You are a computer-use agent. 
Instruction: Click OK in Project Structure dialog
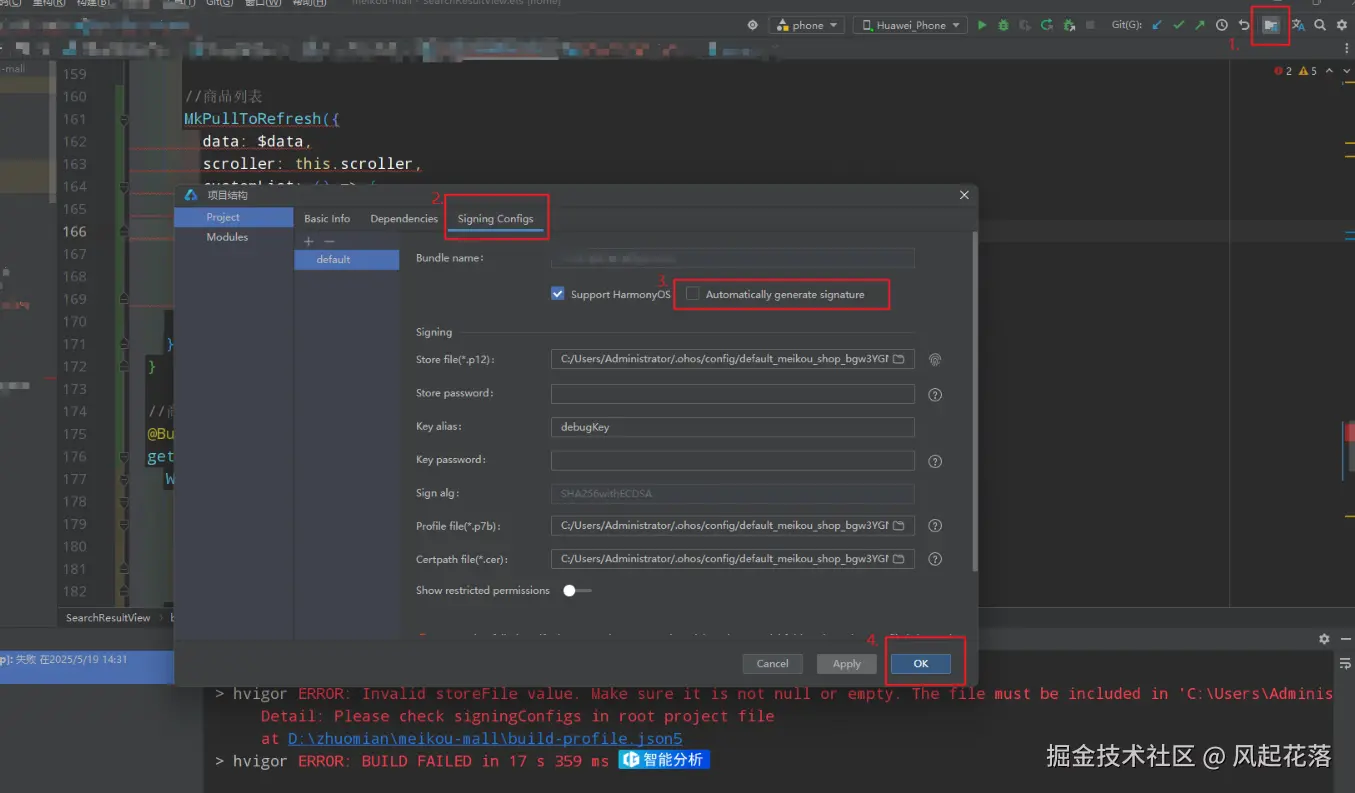click(921, 663)
